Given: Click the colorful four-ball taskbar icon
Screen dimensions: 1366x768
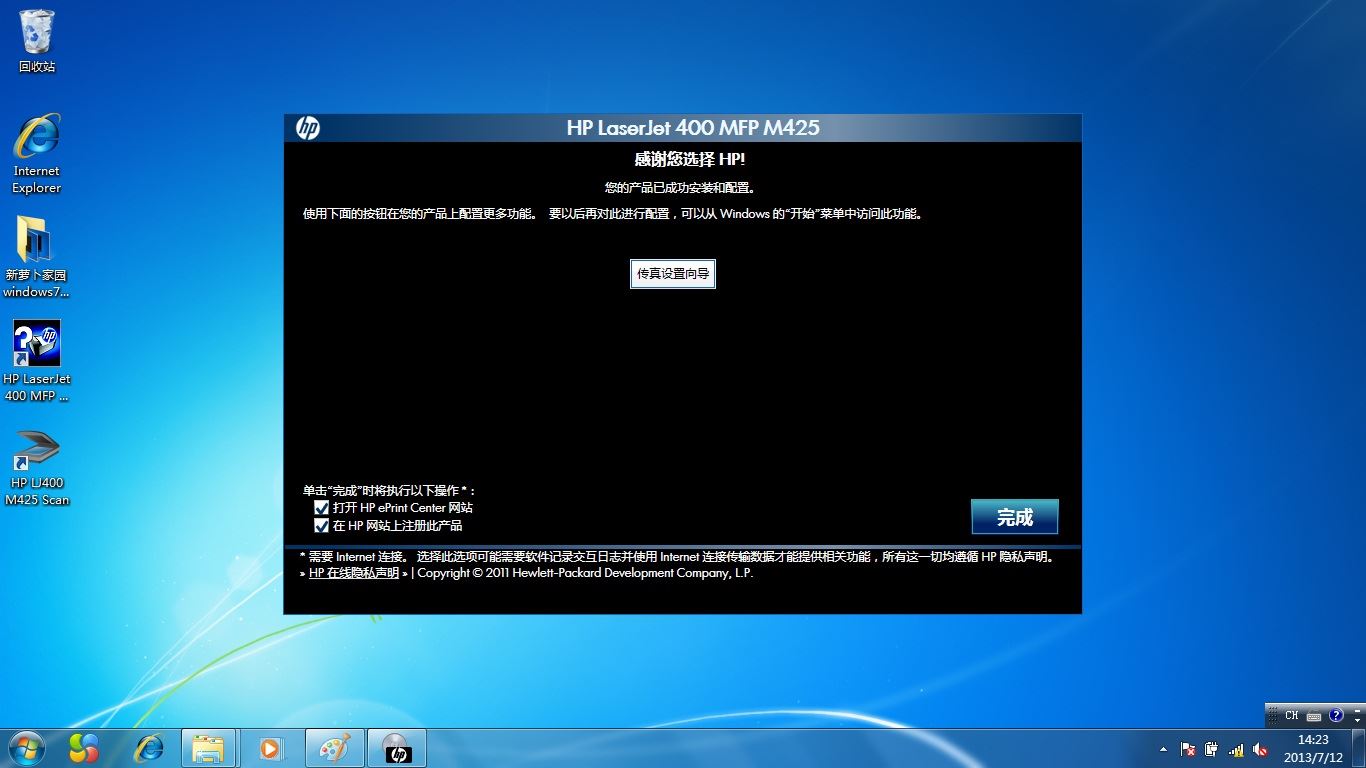Looking at the screenshot, I should (x=84, y=748).
